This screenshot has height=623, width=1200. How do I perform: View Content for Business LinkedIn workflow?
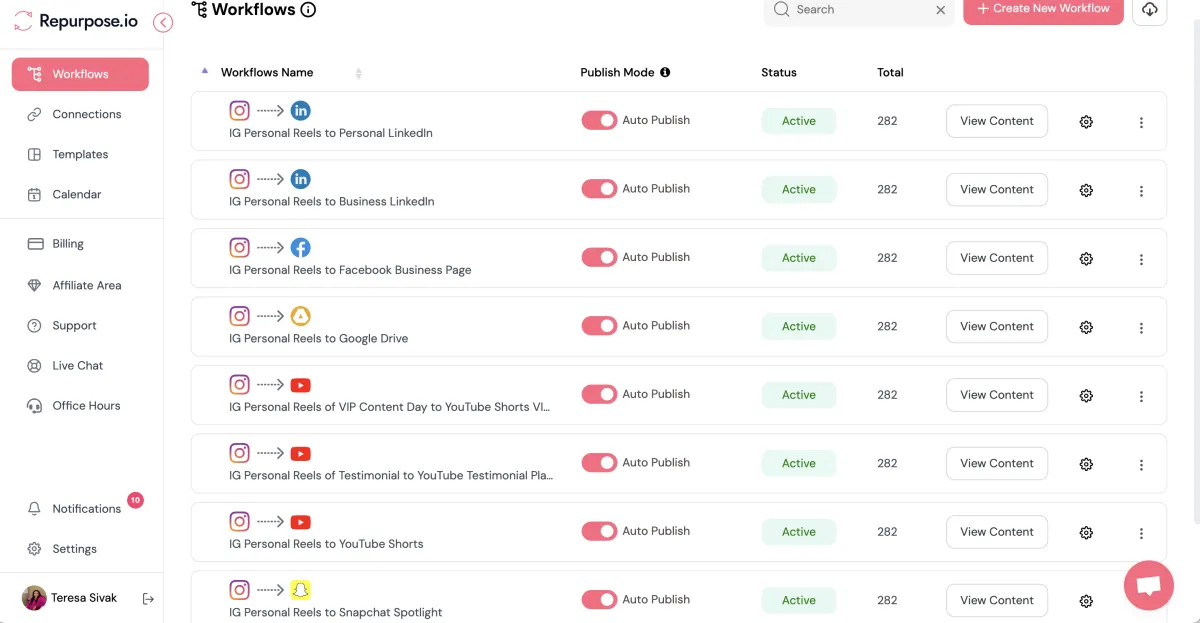997,189
